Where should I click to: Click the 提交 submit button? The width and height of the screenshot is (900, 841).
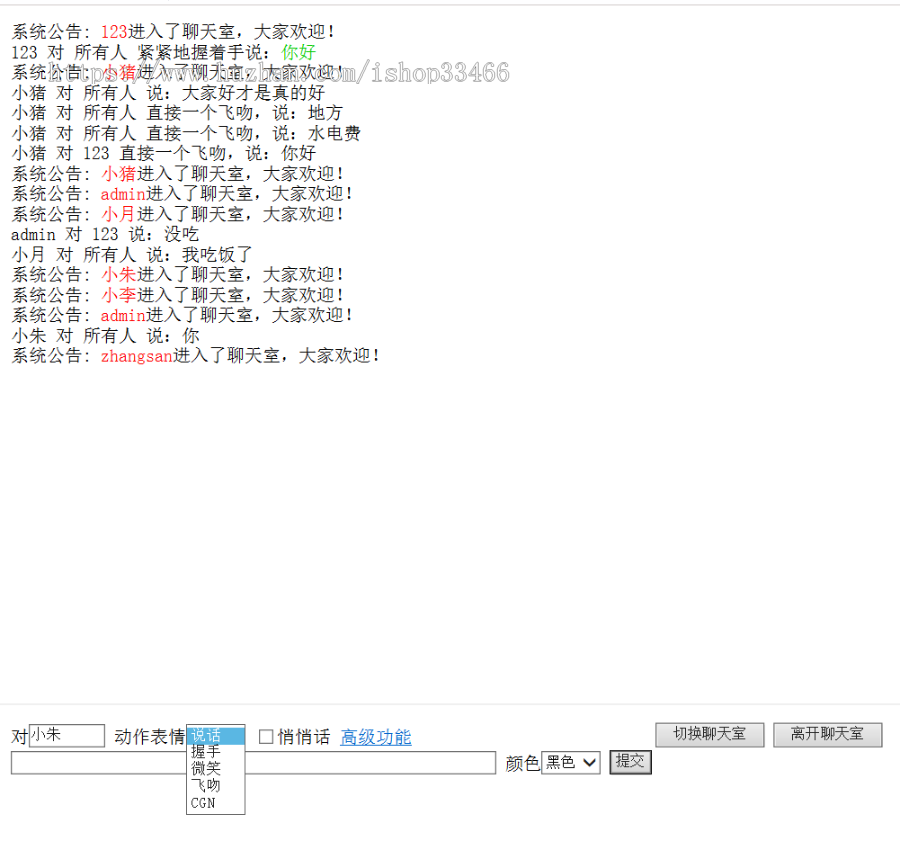pos(630,762)
